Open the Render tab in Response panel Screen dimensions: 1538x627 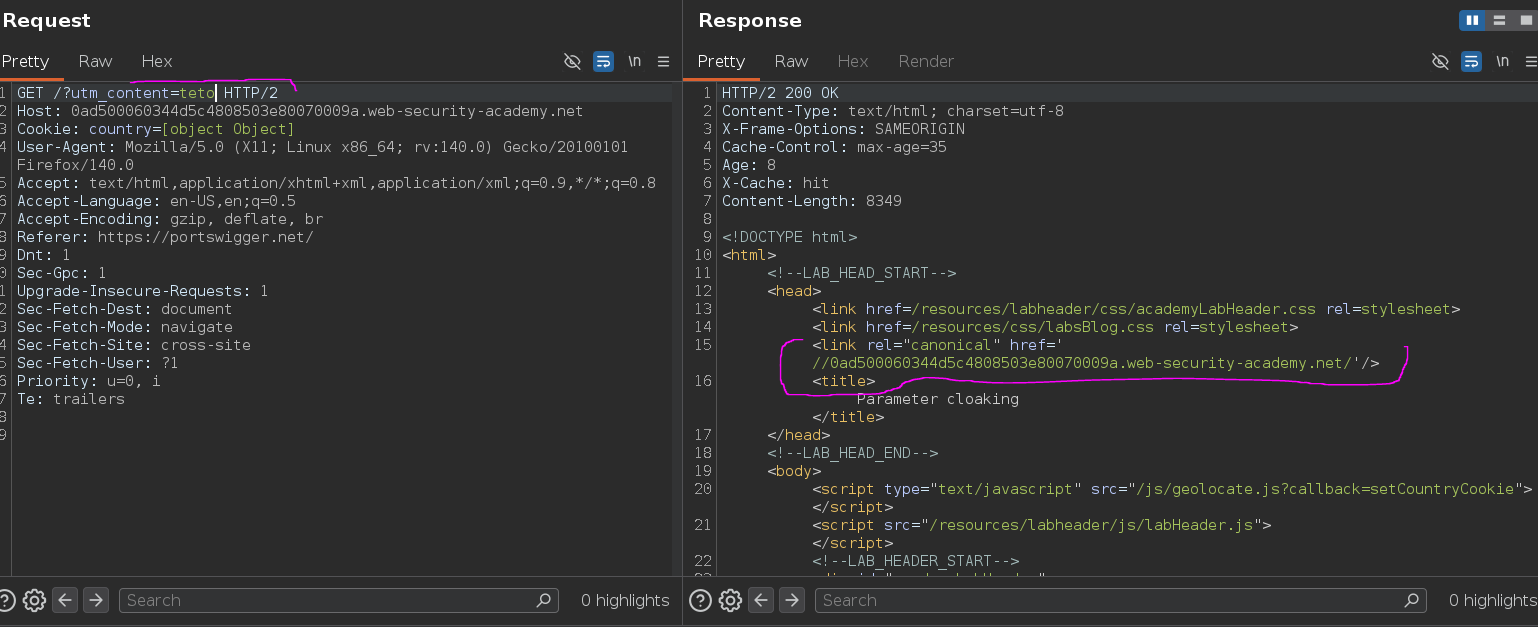tap(926, 61)
